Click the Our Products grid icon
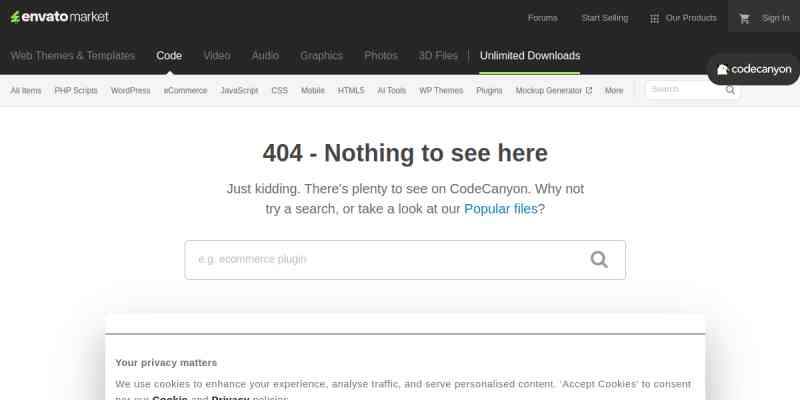The image size is (800, 400). tap(654, 18)
